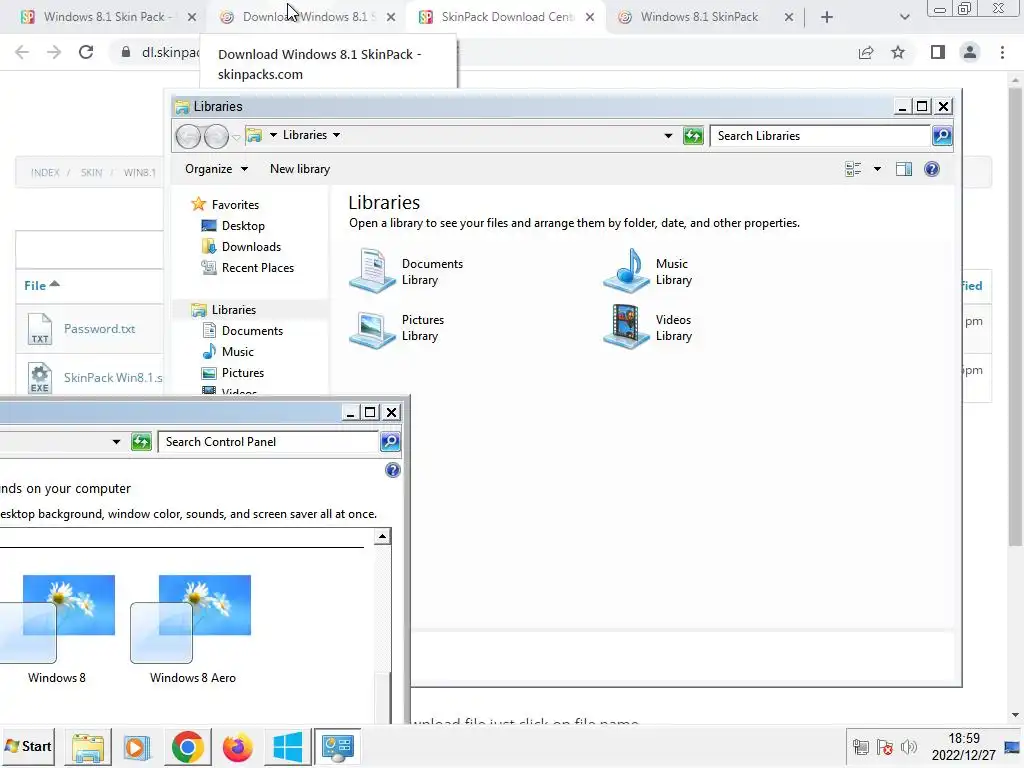
Task: Open Firefox from the taskbar
Action: (237, 747)
